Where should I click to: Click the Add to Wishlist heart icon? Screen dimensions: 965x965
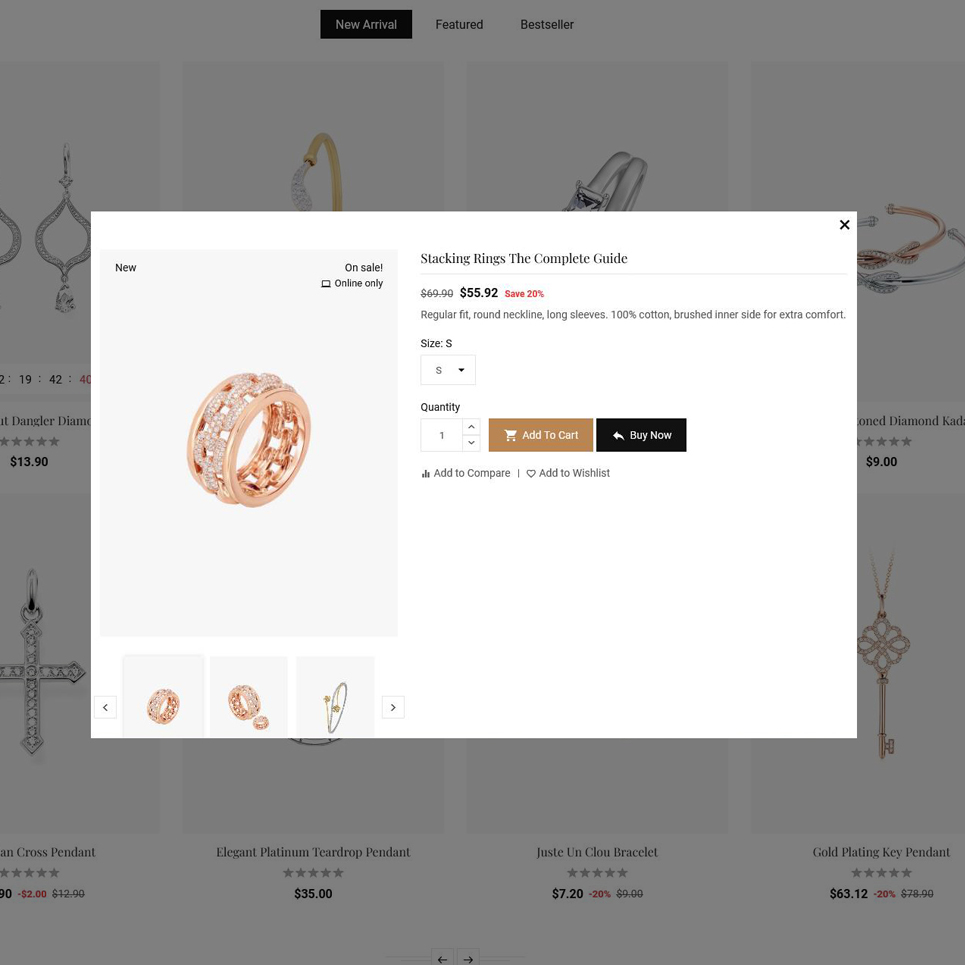[531, 473]
